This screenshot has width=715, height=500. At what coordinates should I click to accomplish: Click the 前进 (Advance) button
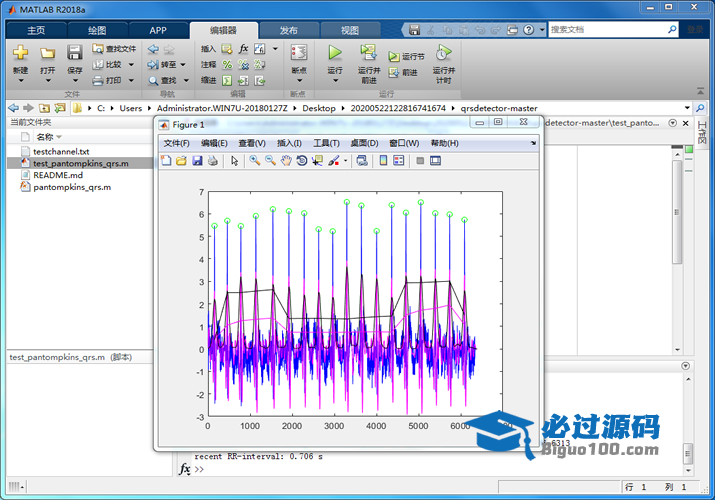(x=403, y=72)
